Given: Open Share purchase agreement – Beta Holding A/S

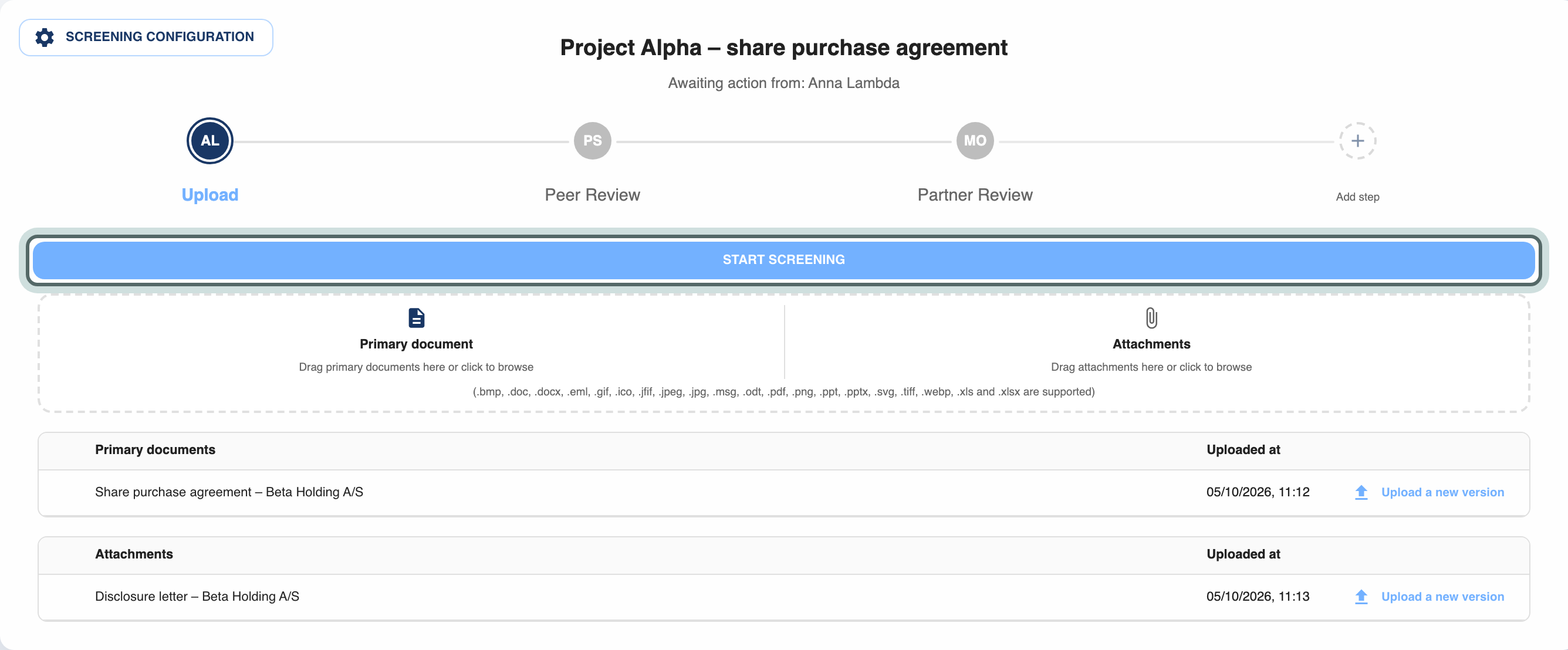Looking at the screenshot, I should pyautogui.click(x=229, y=492).
